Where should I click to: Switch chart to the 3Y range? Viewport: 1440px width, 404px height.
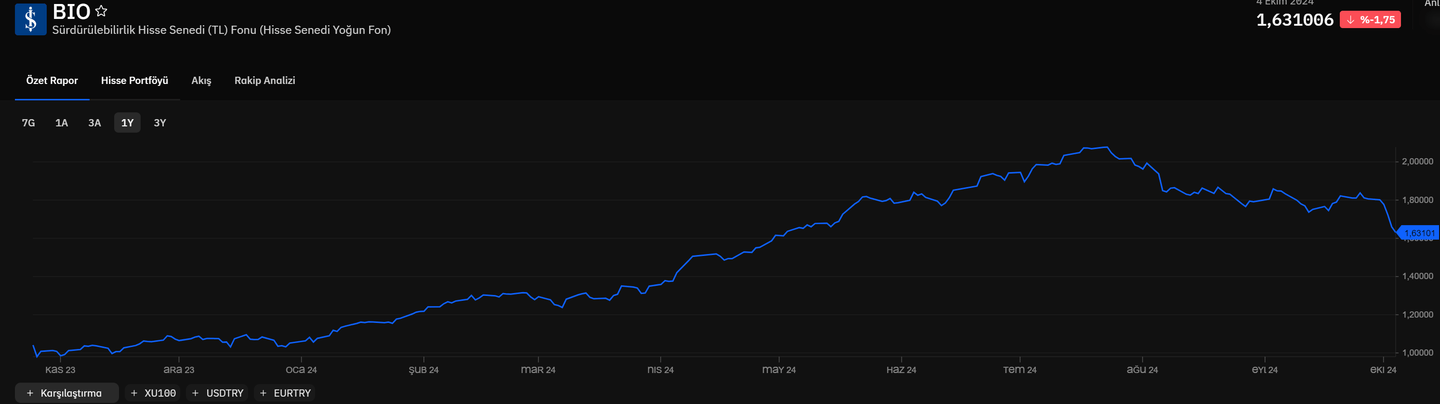pyautogui.click(x=160, y=123)
